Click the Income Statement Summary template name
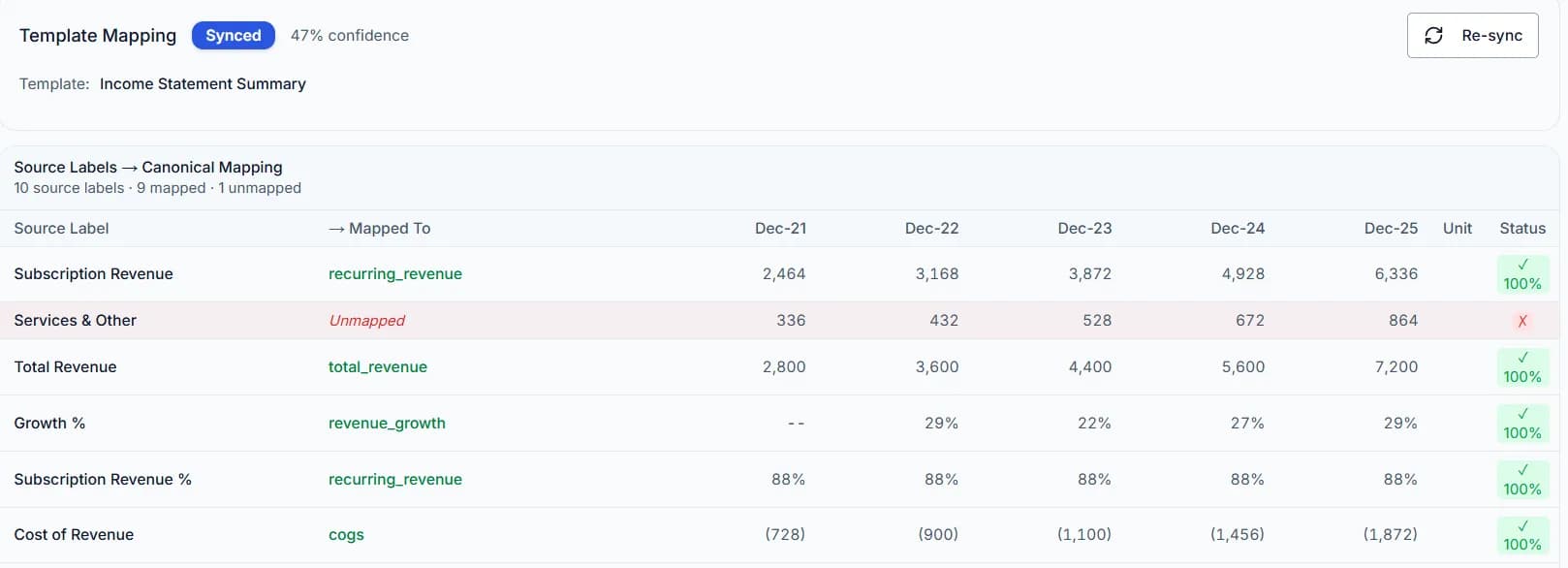 coord(203,83)
